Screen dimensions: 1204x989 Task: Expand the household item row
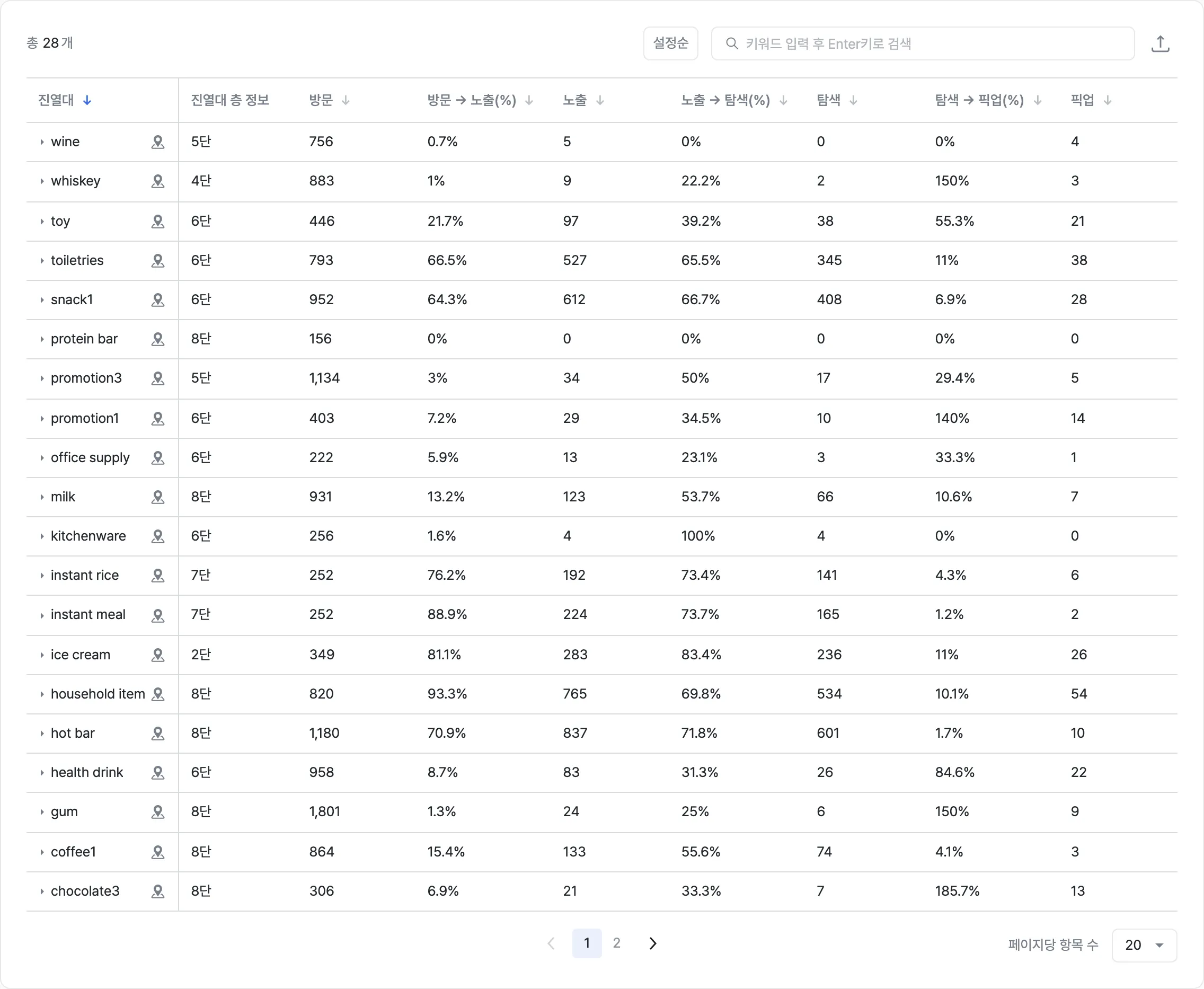[41, 694]
